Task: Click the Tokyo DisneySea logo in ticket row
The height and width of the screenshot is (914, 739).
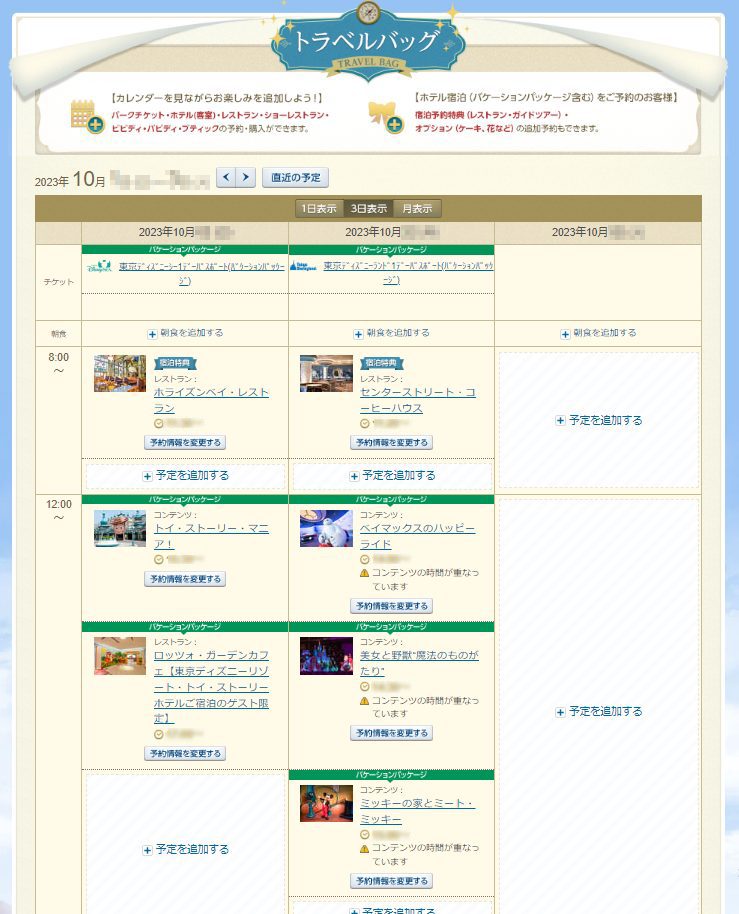Action: 101,267
